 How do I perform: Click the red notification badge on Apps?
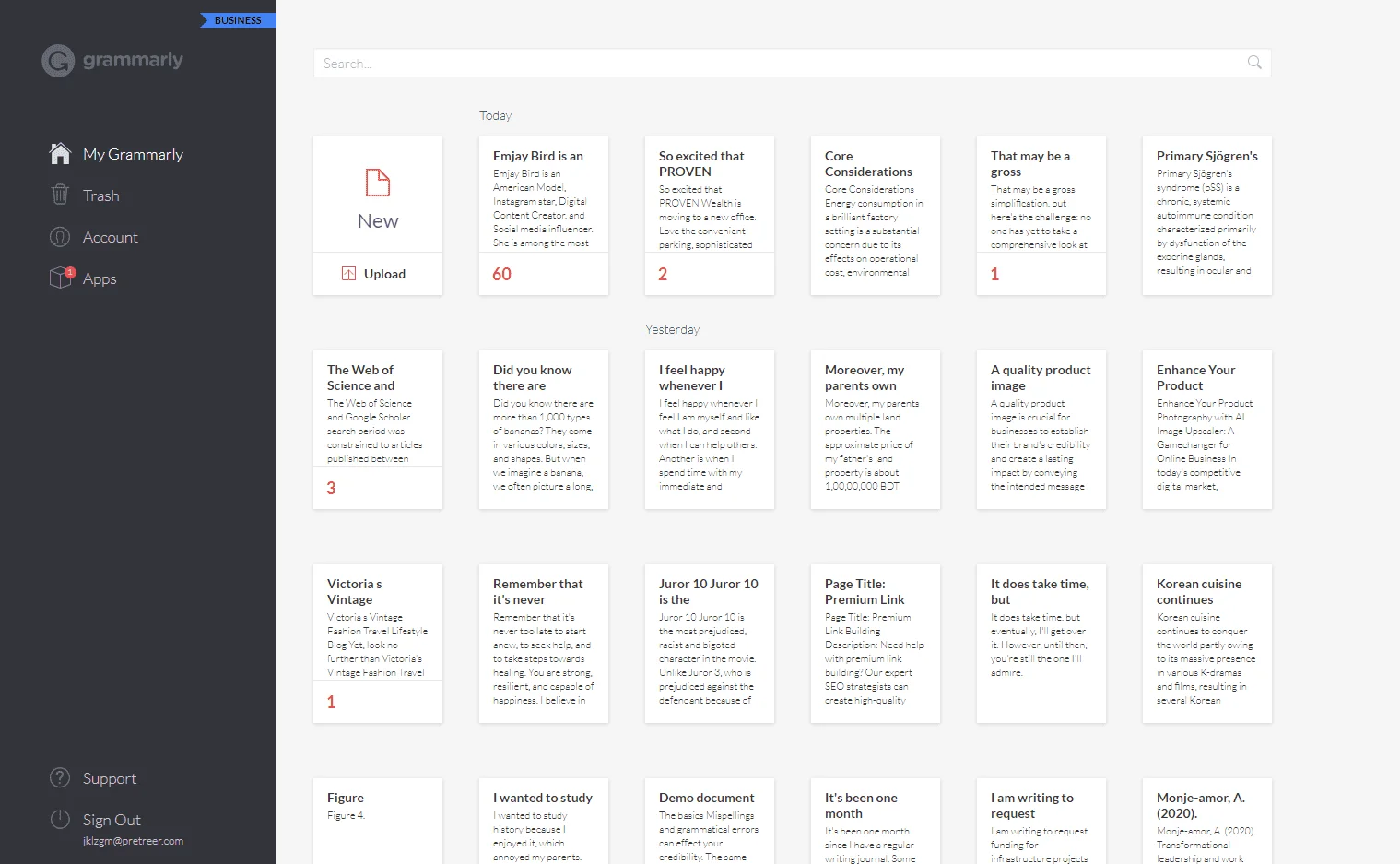point(70,272)
